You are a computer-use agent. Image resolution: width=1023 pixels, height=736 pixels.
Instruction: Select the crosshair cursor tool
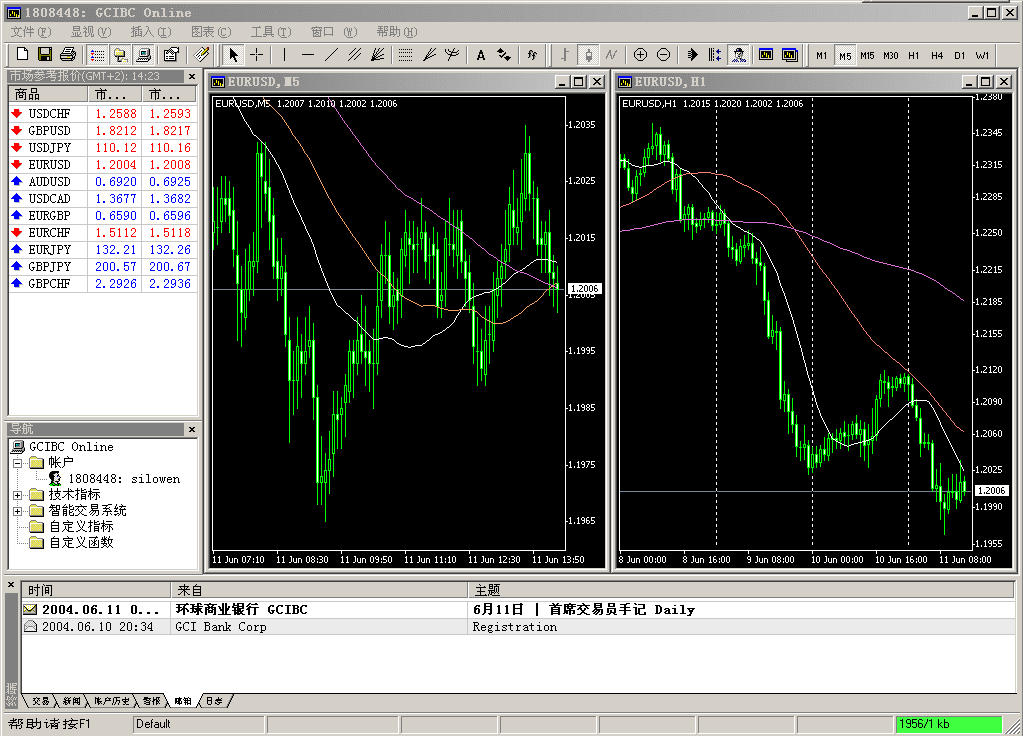(257, 55)
